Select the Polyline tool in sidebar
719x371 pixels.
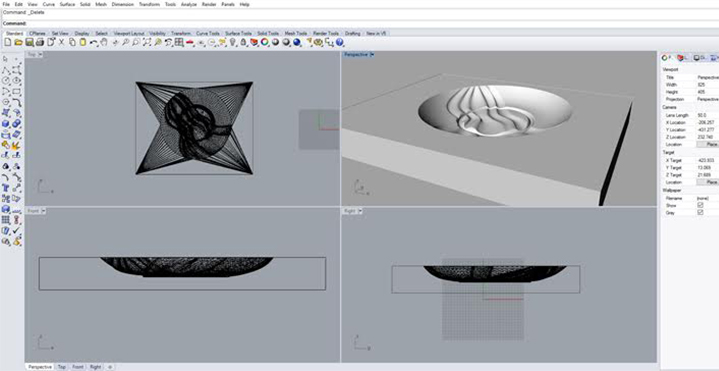click(x=6, y=70)
